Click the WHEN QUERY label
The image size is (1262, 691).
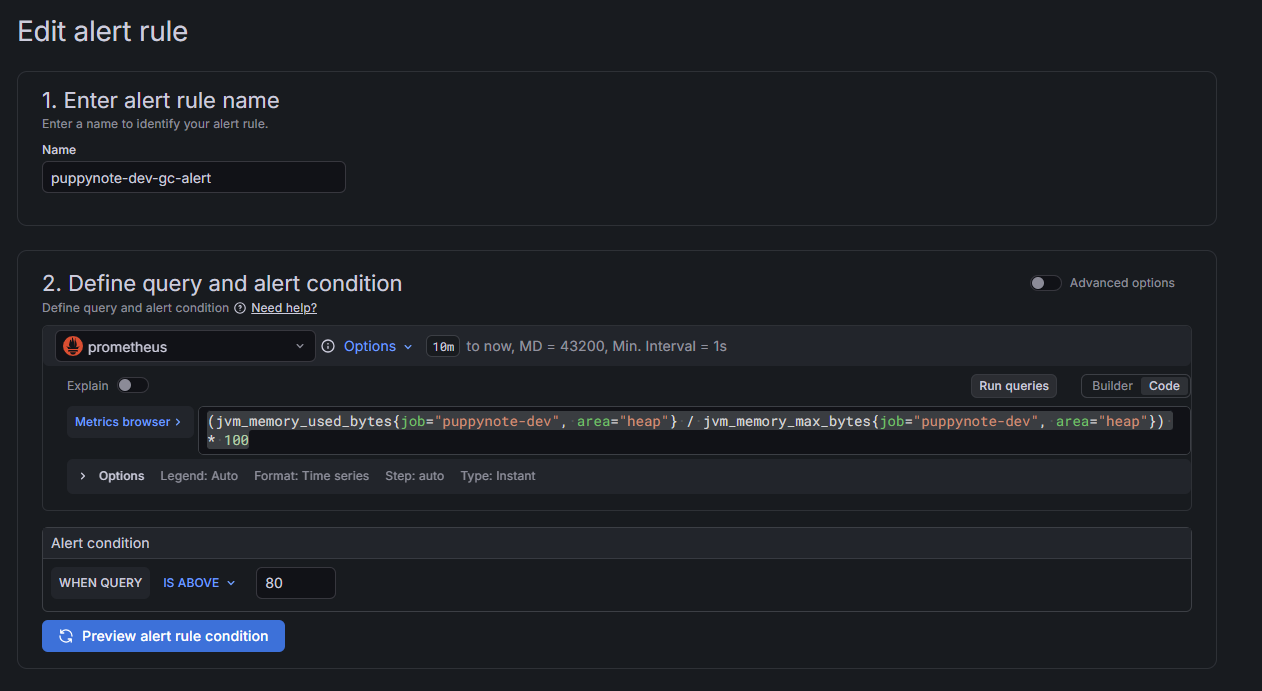(x=100, y=583)
